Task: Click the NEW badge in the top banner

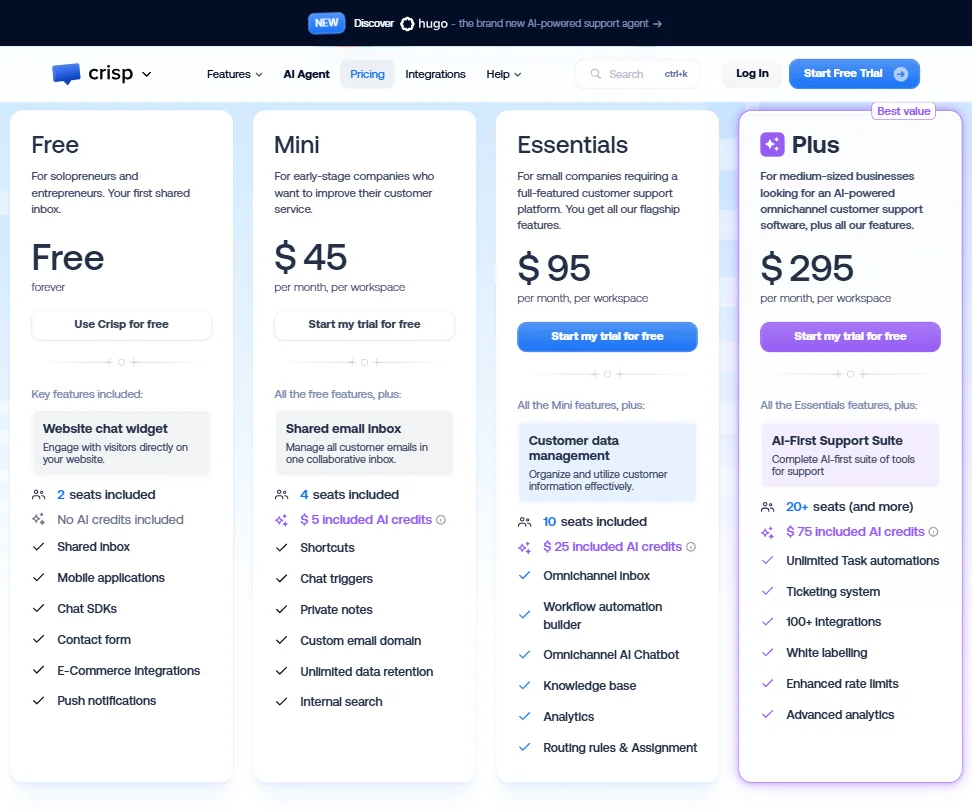Action: tap(326, 23)
